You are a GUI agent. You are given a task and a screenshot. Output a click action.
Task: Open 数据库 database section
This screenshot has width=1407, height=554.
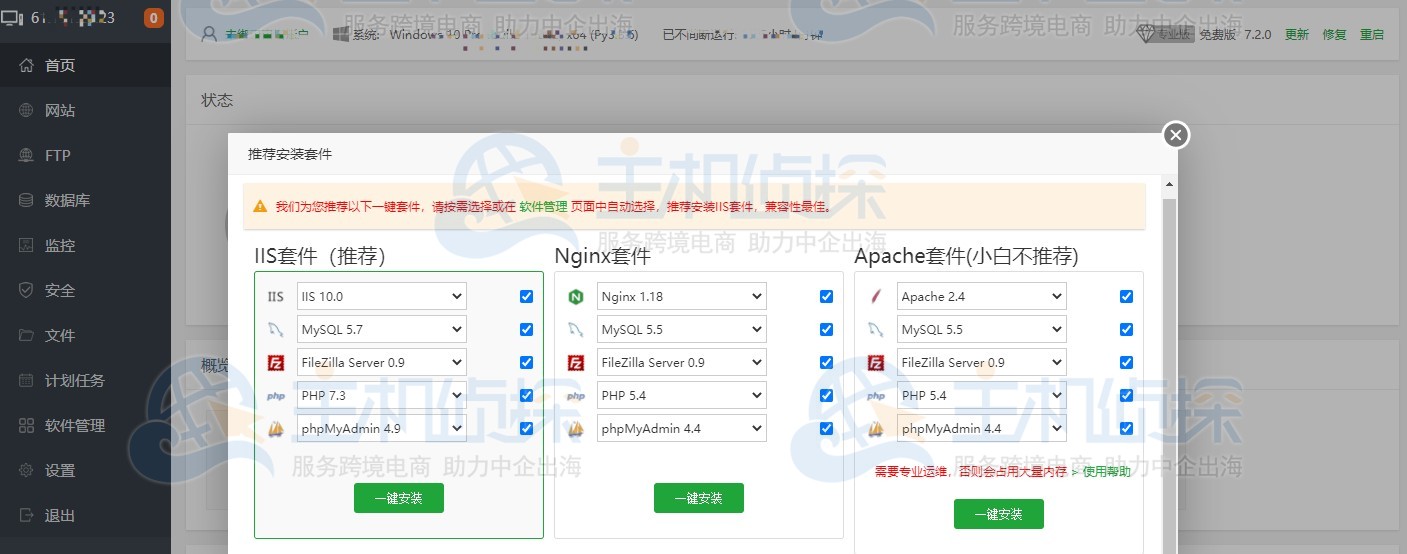click(x=85, y=200)
